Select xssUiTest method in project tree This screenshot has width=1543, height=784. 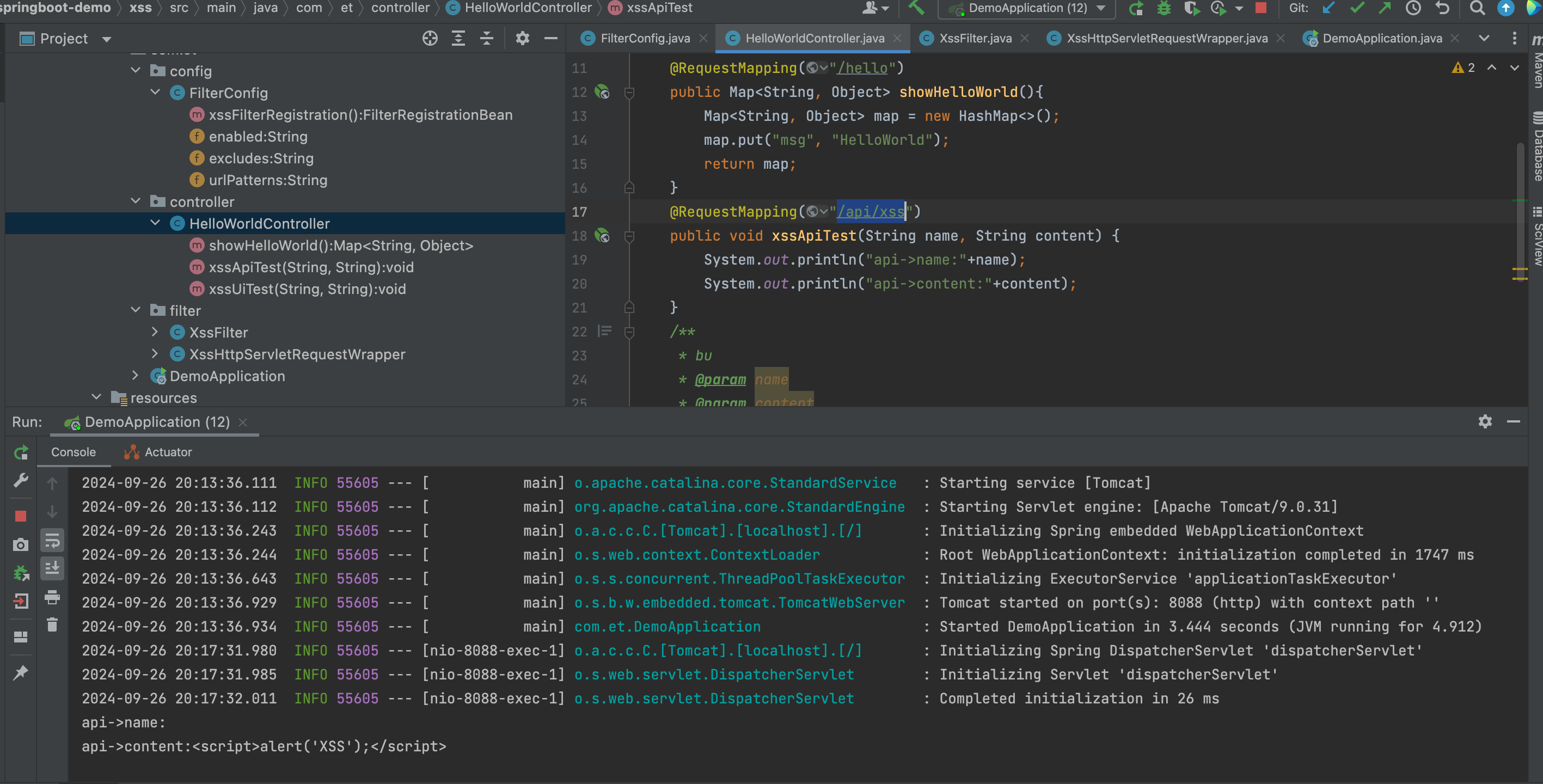307,289
